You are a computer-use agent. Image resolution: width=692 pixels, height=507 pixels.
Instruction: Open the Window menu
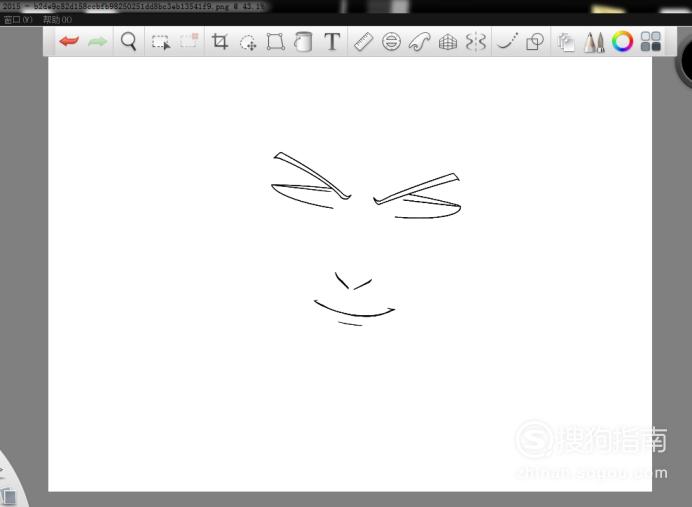pos(18,20)
